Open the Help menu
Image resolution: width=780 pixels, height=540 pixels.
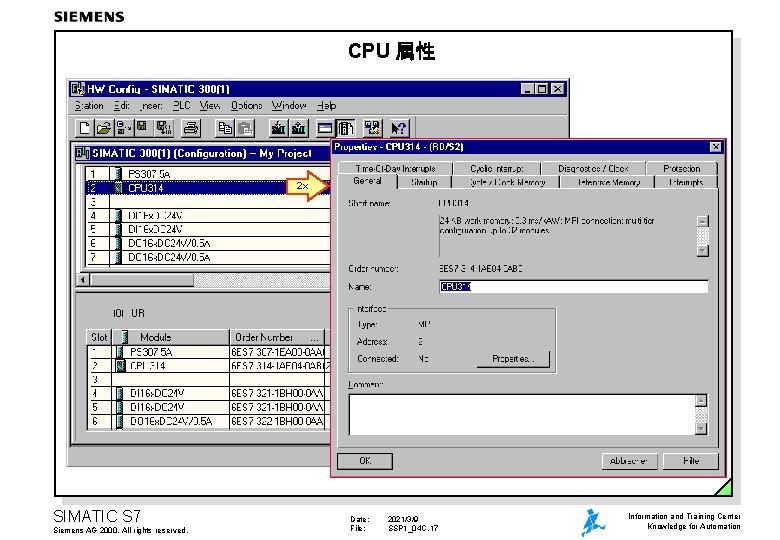click(x=327, y=105)
